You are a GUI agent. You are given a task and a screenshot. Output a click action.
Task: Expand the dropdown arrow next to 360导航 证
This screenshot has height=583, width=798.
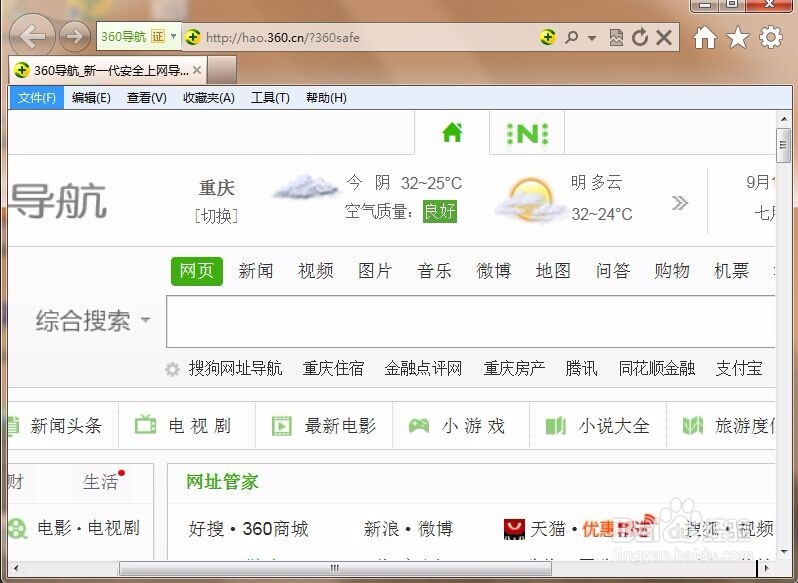174,36
